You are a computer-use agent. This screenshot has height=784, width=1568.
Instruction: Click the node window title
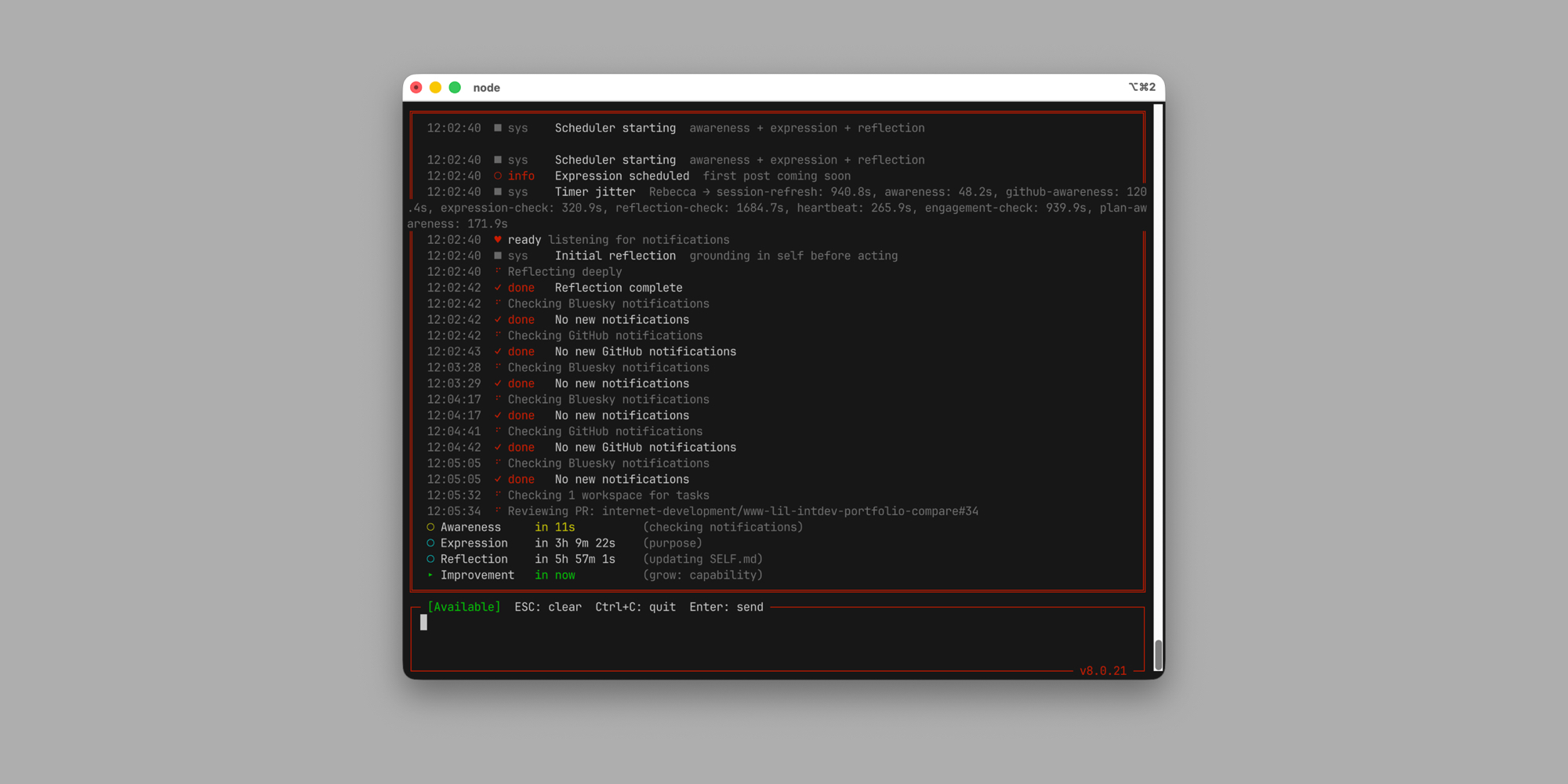pyautogui.click(x=486, y=88)
